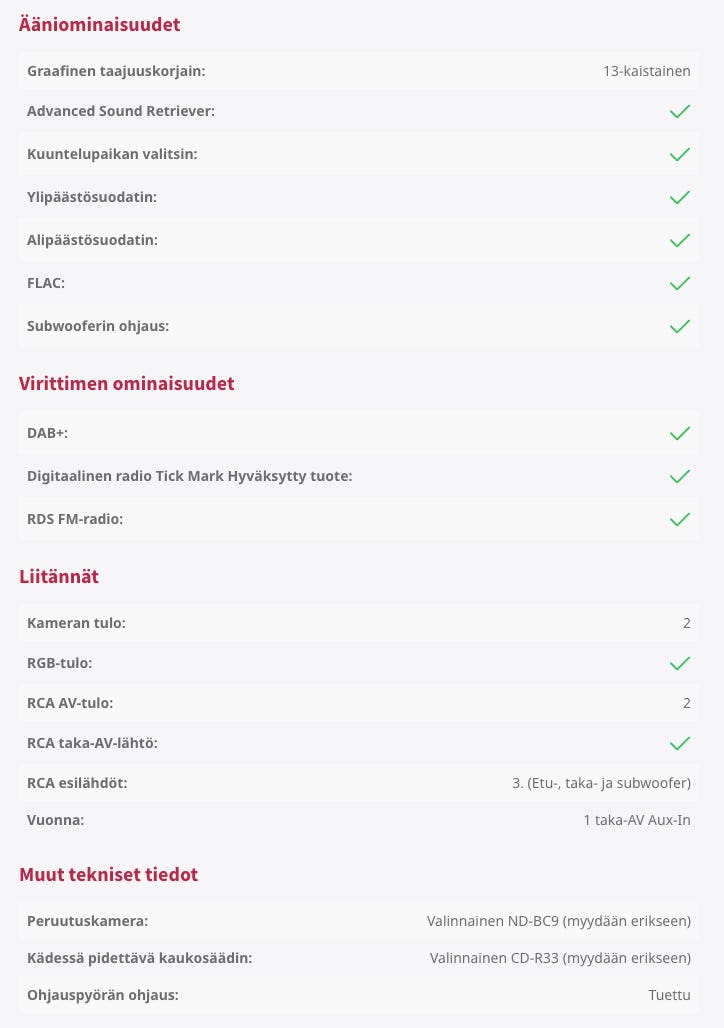Click the Valinnainen CD-R33 remote text
Screen dimensions: 724x1028
click(x=560, y=958)
